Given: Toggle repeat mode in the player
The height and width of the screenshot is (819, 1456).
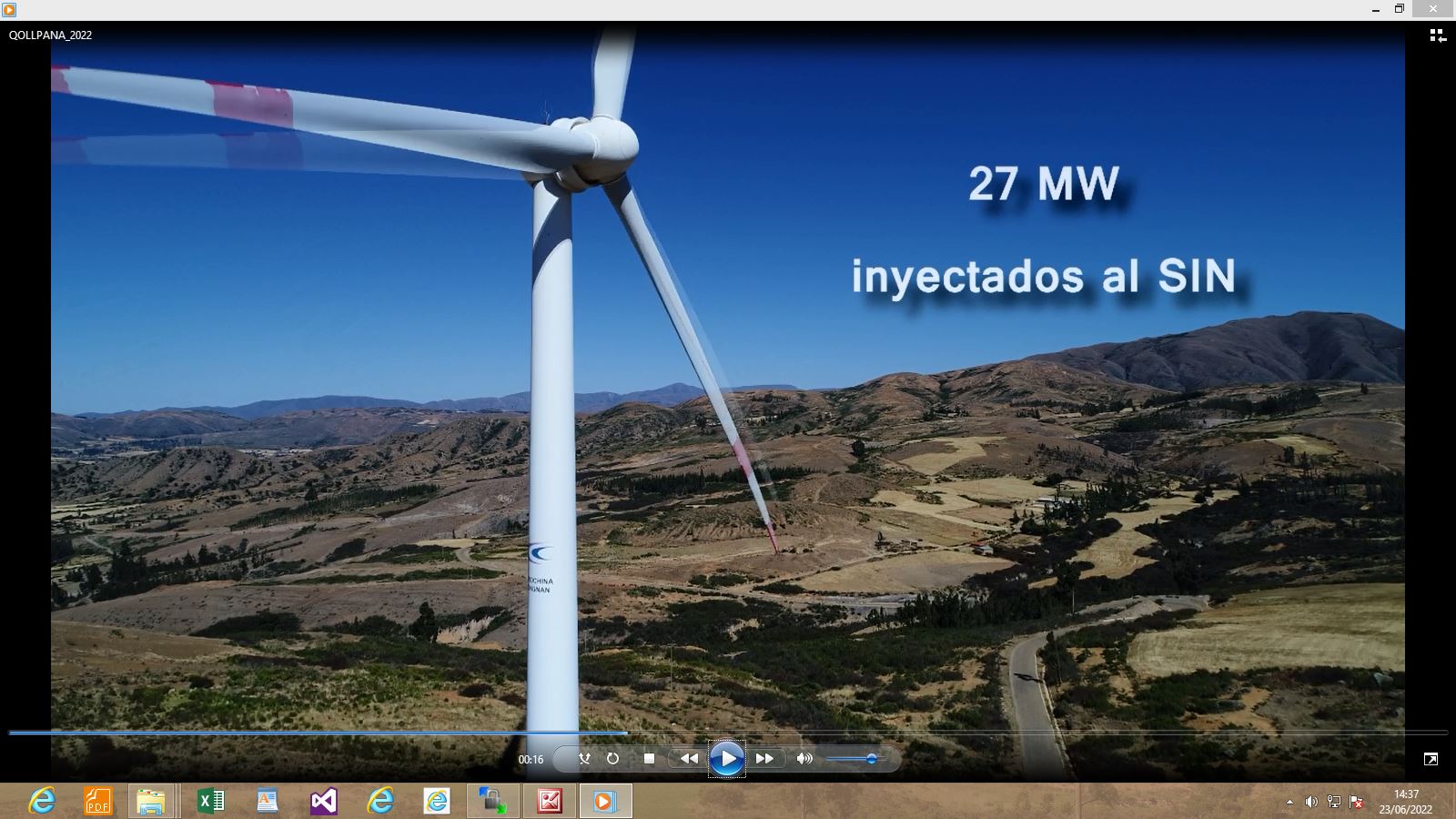Looking at the screenshot, I should coord(612,758).
